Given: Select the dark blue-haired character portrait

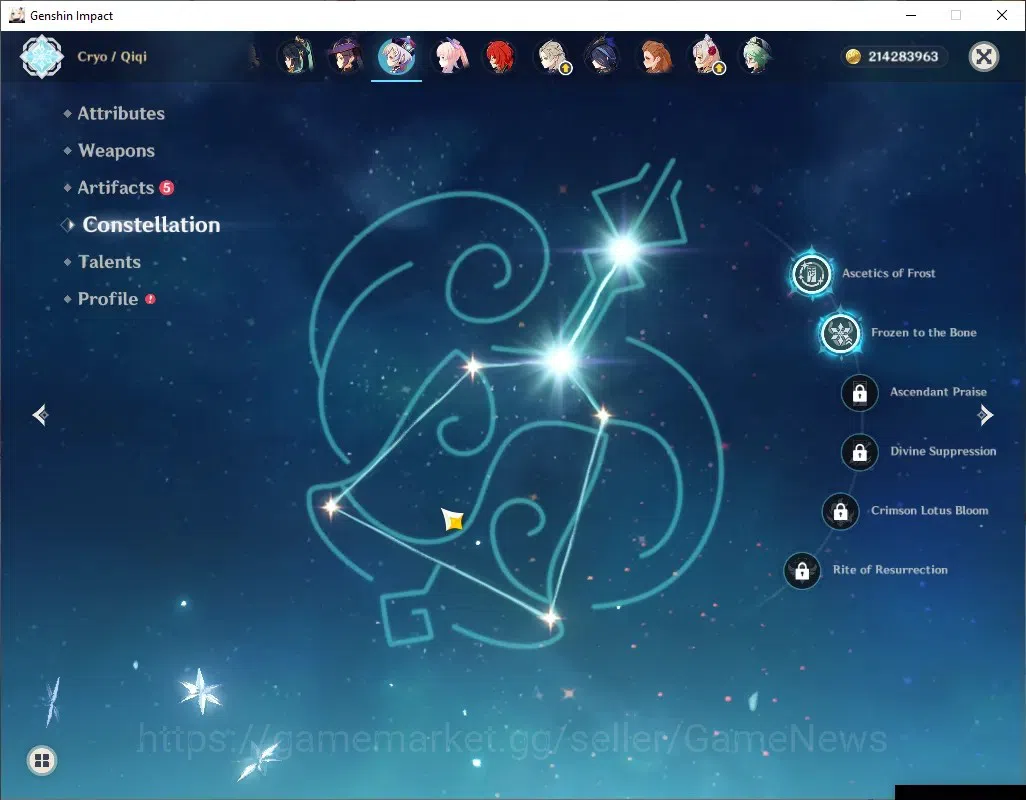Looking at the screenshot, I should (x=603, y=56).
